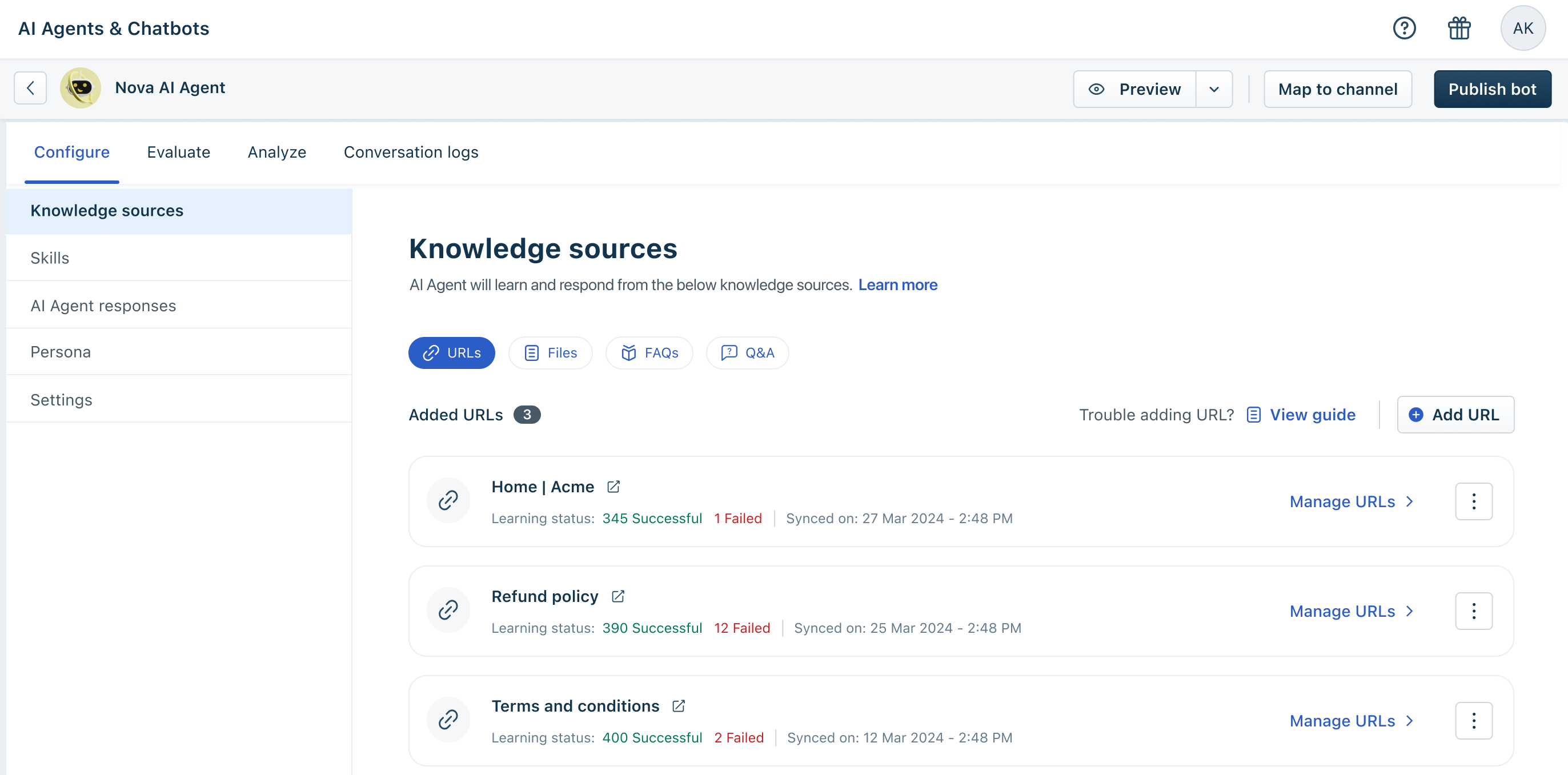Open external link icon beside Home | Acme
1568x775 pixels.
click(x=613, y=487)
